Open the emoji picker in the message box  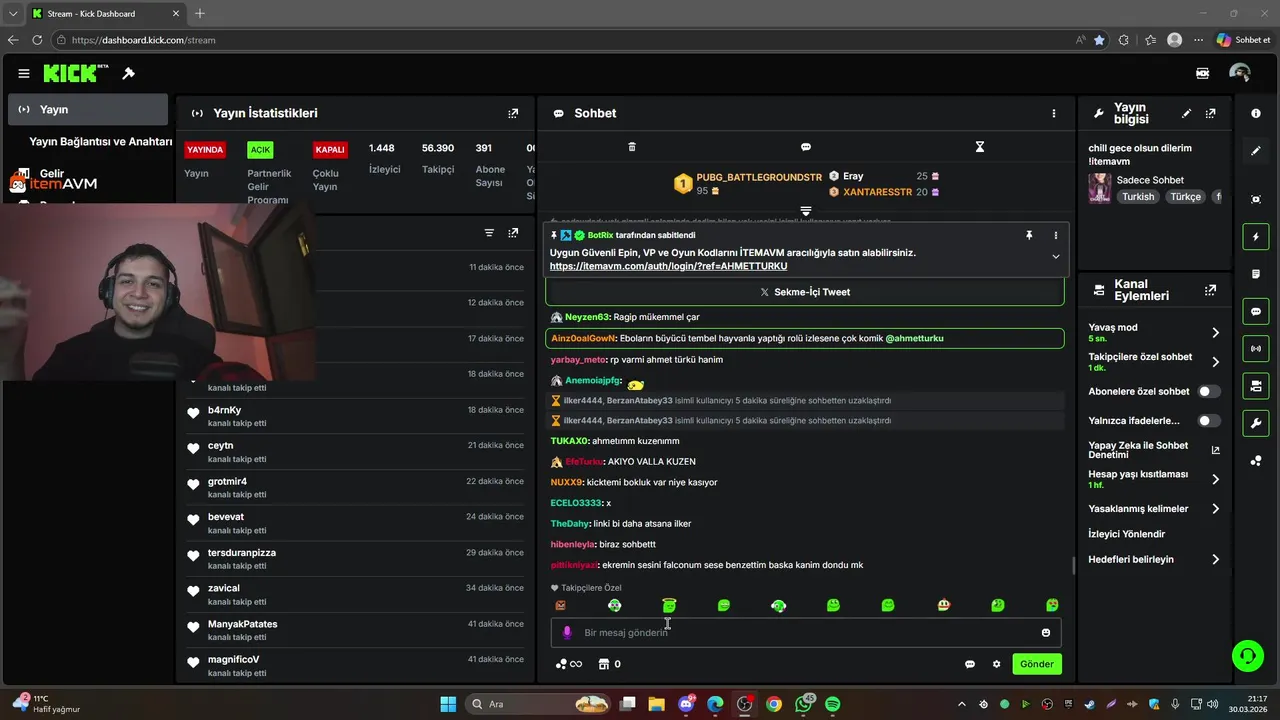(1046, 633)
